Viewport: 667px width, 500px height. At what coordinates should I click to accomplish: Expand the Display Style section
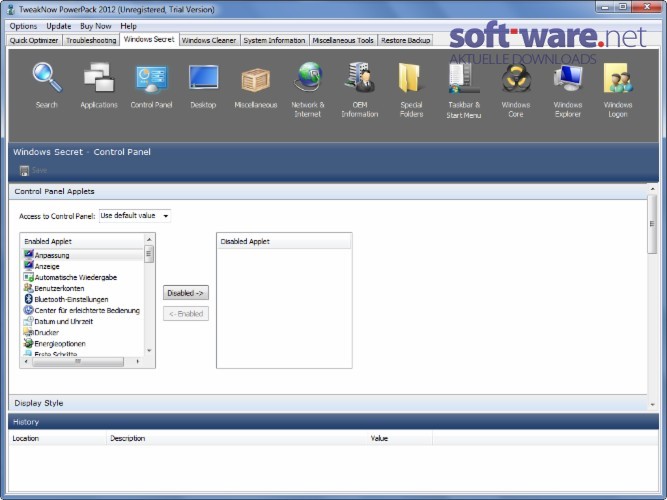coord(328,403)
